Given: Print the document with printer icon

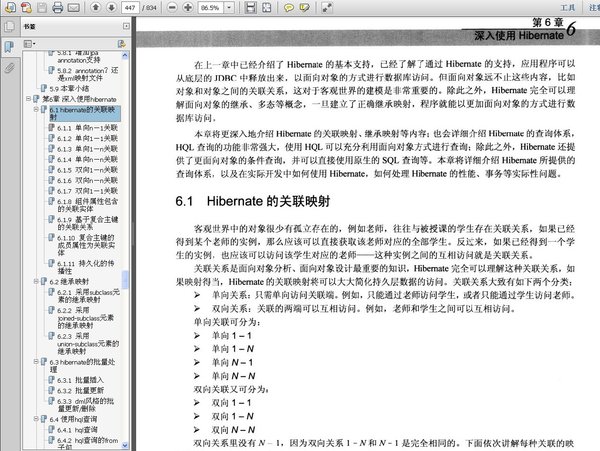Looking at the screenshot, I should point(58,7).
